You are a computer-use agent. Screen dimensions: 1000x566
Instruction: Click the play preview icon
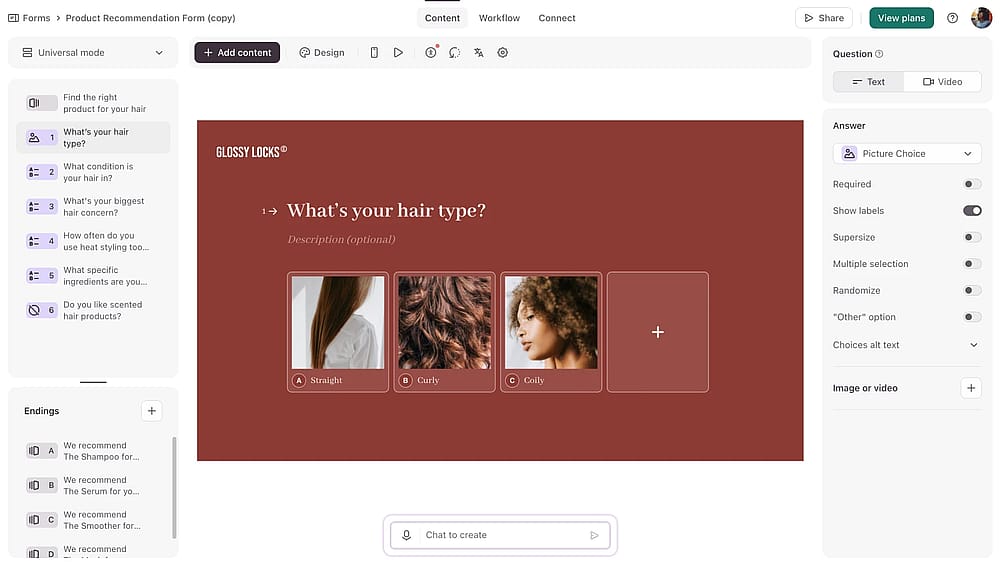pos(398,53)
